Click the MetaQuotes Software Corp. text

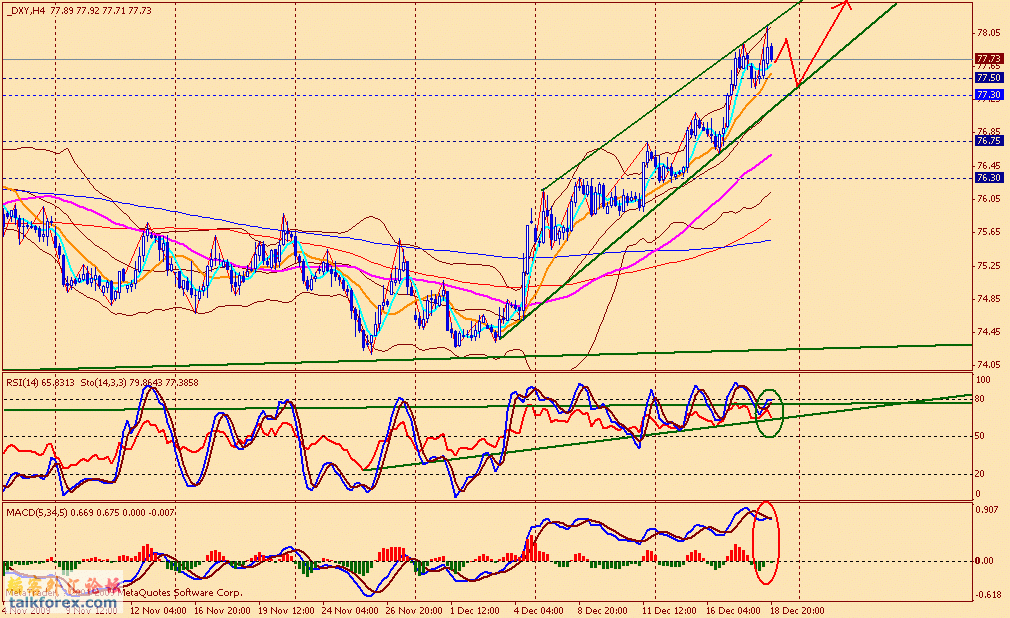click(182, 592)
